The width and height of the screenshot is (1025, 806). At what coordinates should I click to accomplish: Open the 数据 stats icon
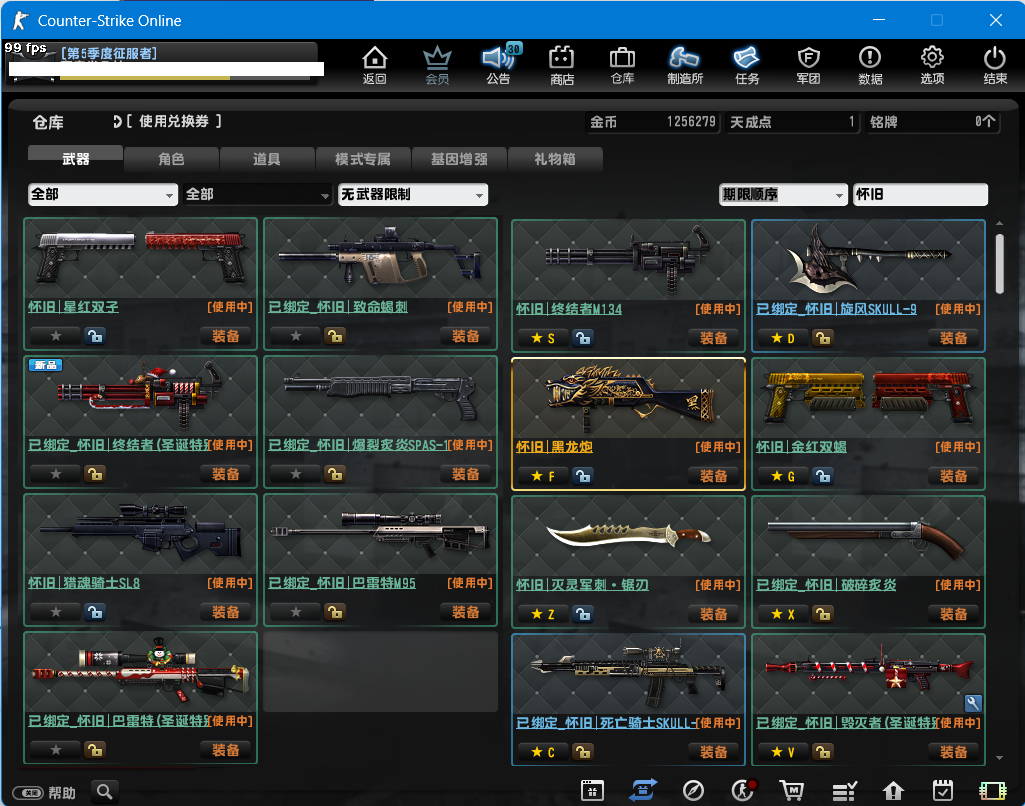[870, 65]
